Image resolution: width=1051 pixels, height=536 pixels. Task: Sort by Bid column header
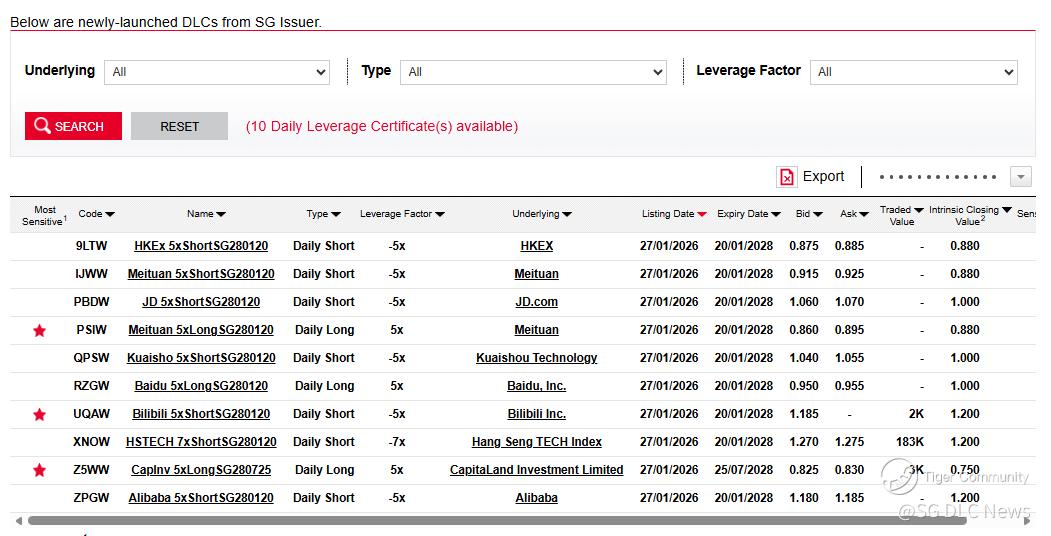pos(809,214)
